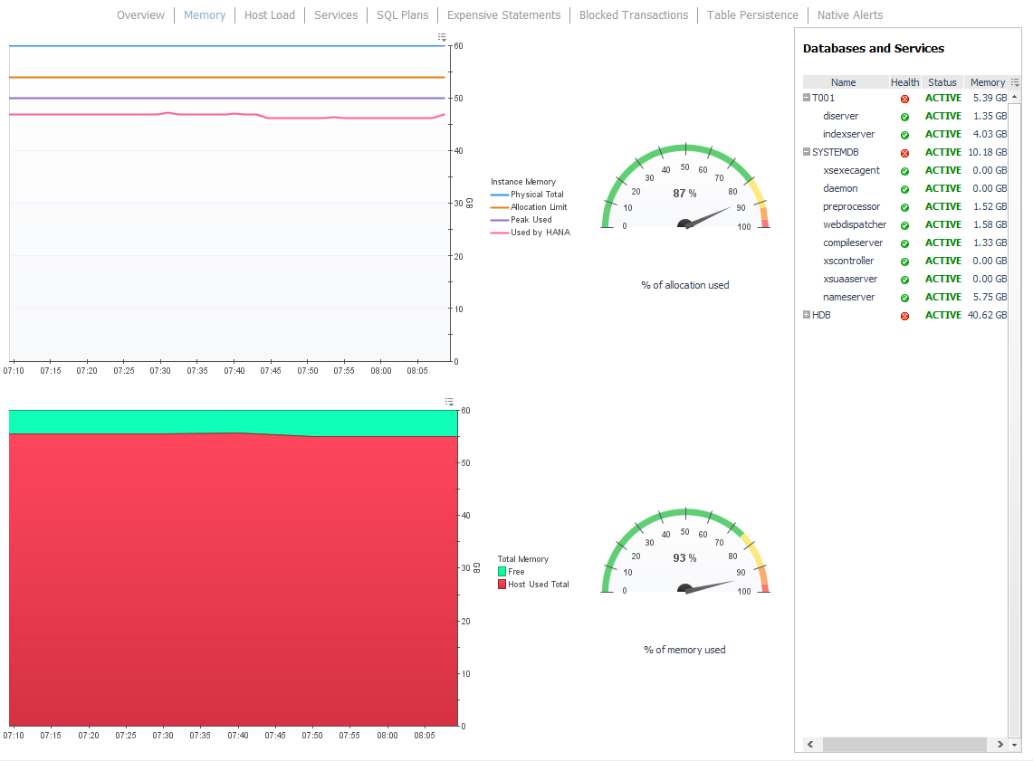
Task: Click the red health icon for SYSTEMDB
Action: click(905, 153)
